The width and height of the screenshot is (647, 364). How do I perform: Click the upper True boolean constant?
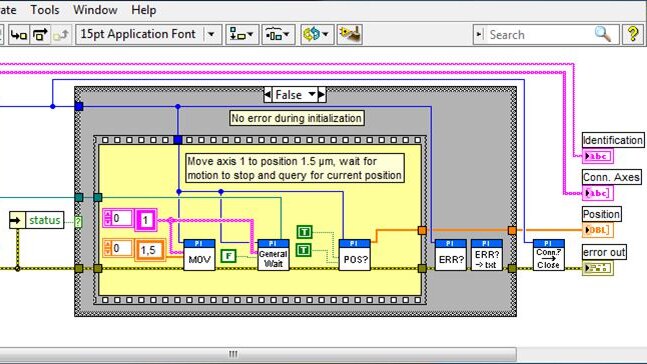pyautogui.click(x=304, y=232)
